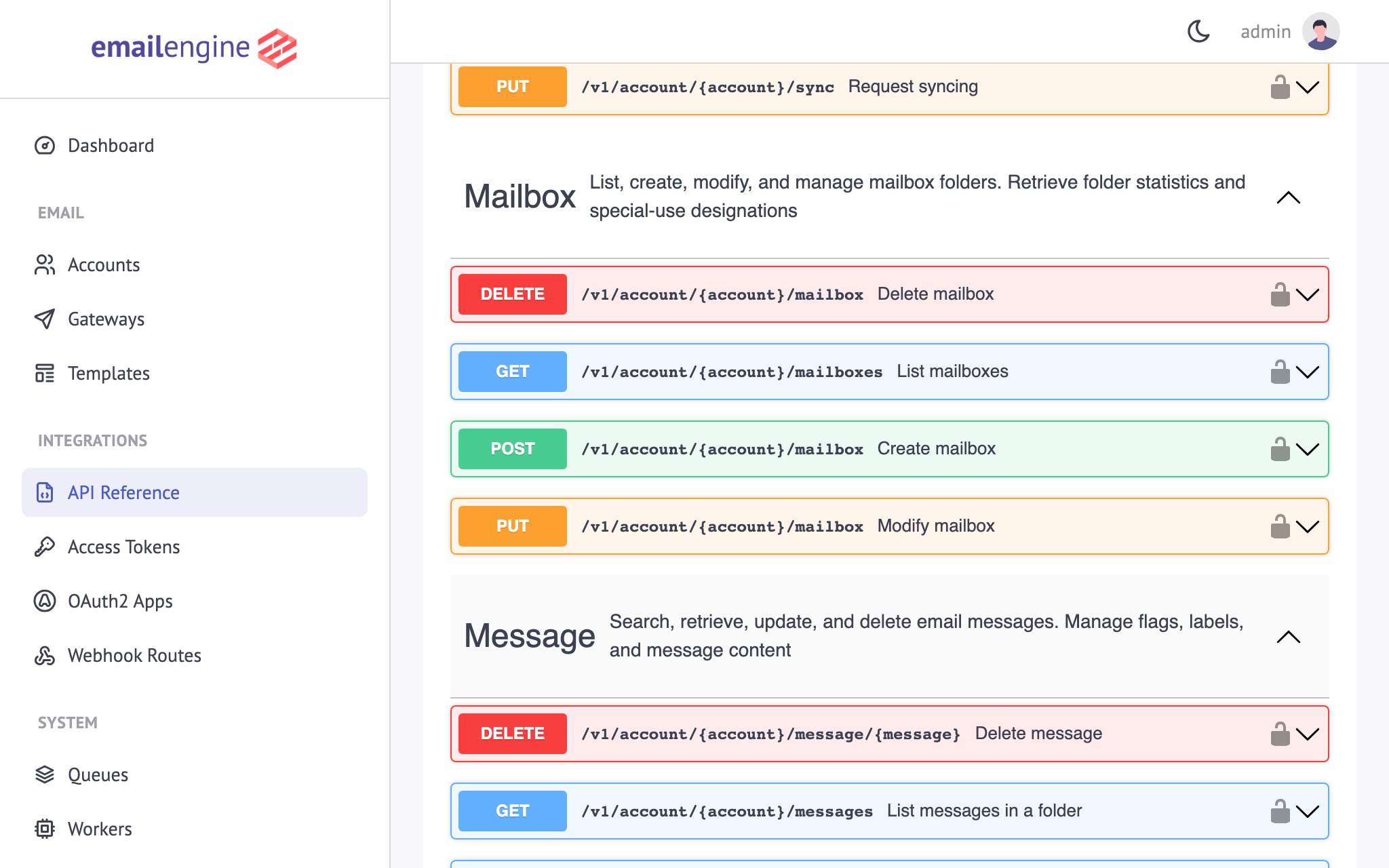
Task: Click the 'List messages in a folder' text
Action: 984,811
